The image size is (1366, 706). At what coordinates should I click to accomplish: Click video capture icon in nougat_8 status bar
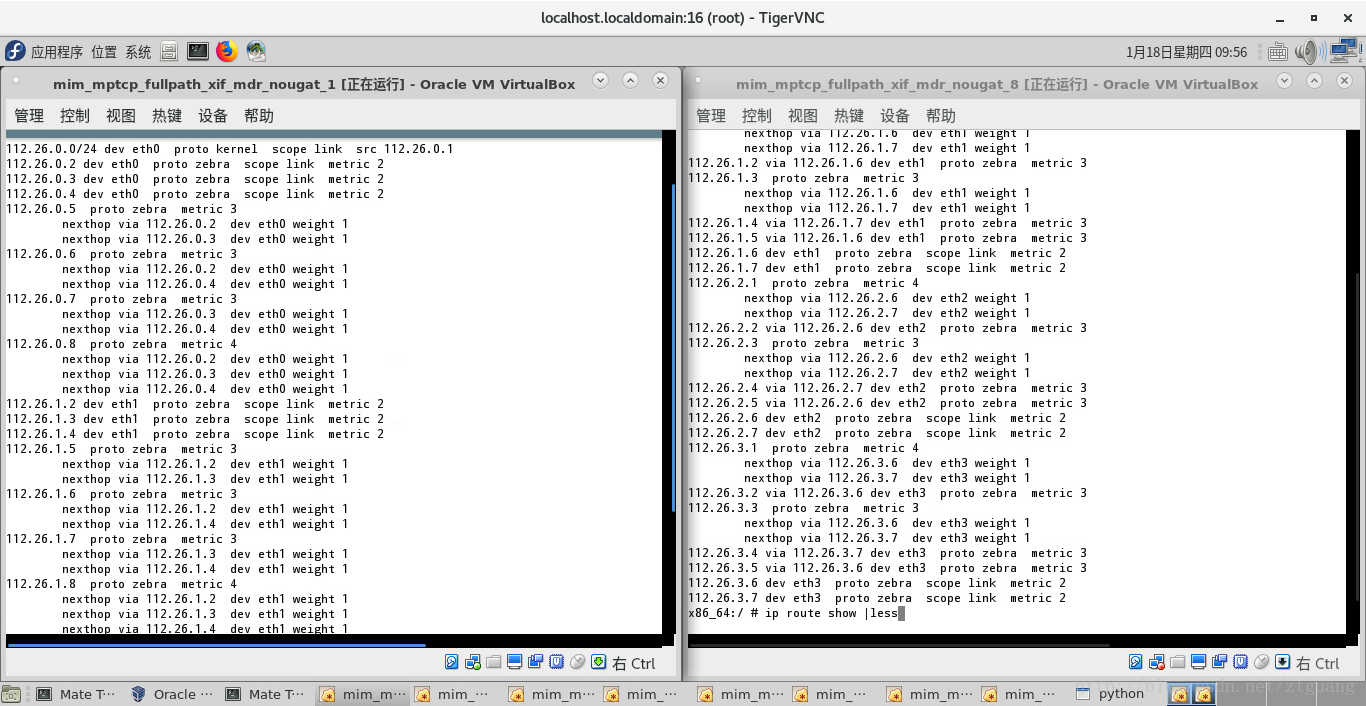click(x=1219, y=662)
